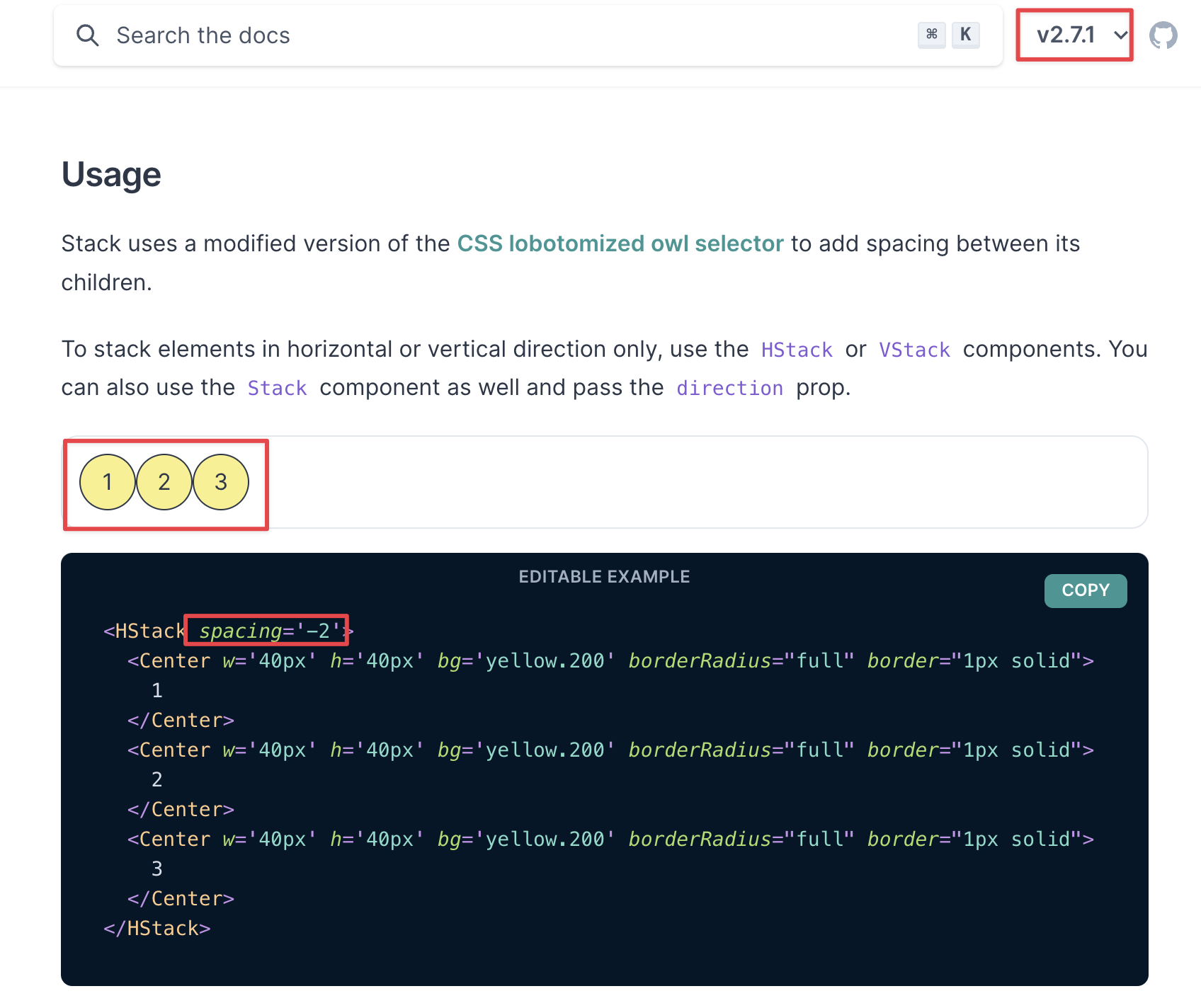The image size is (1201, 1008).
Task: Click inside the Search the docs field
Action: pos(283,35)
